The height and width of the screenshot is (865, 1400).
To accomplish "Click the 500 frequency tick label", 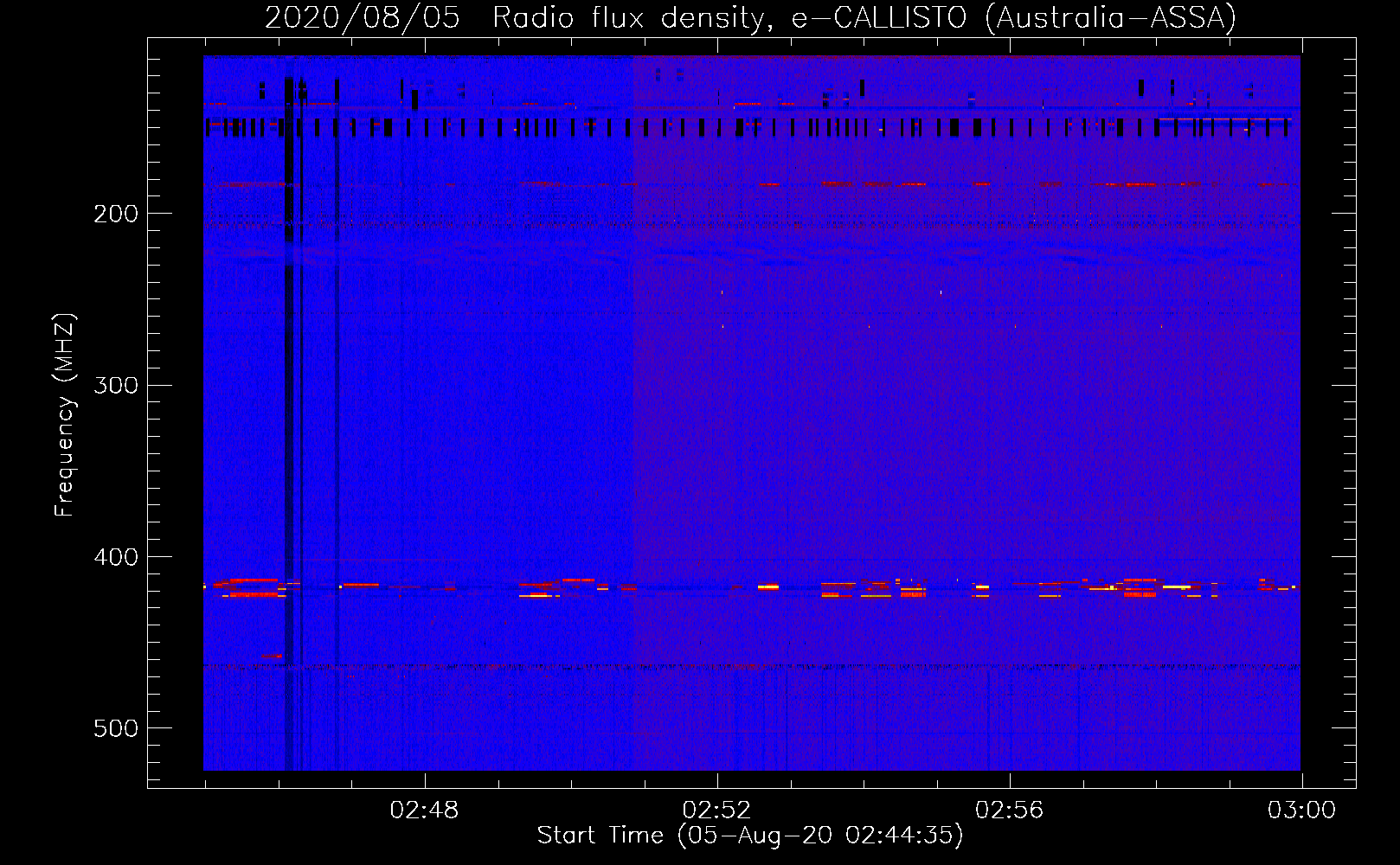I will tap(116, 728).
